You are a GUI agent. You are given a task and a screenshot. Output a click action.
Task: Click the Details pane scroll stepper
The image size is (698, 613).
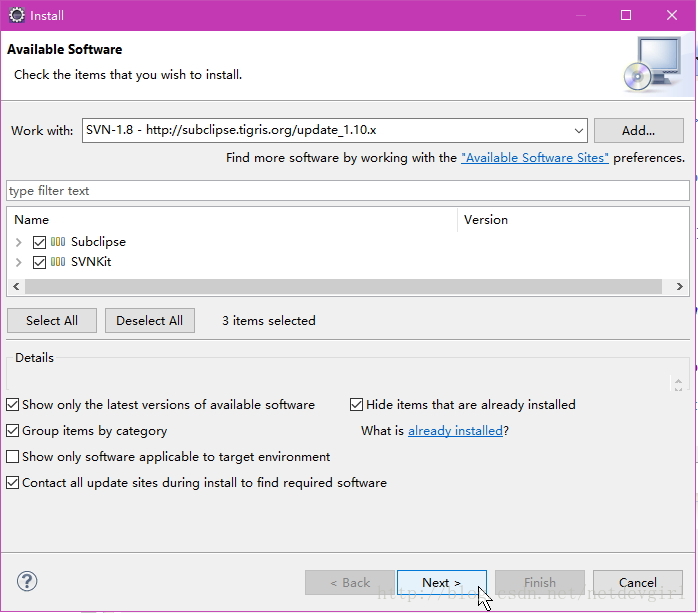pos(678,385)
